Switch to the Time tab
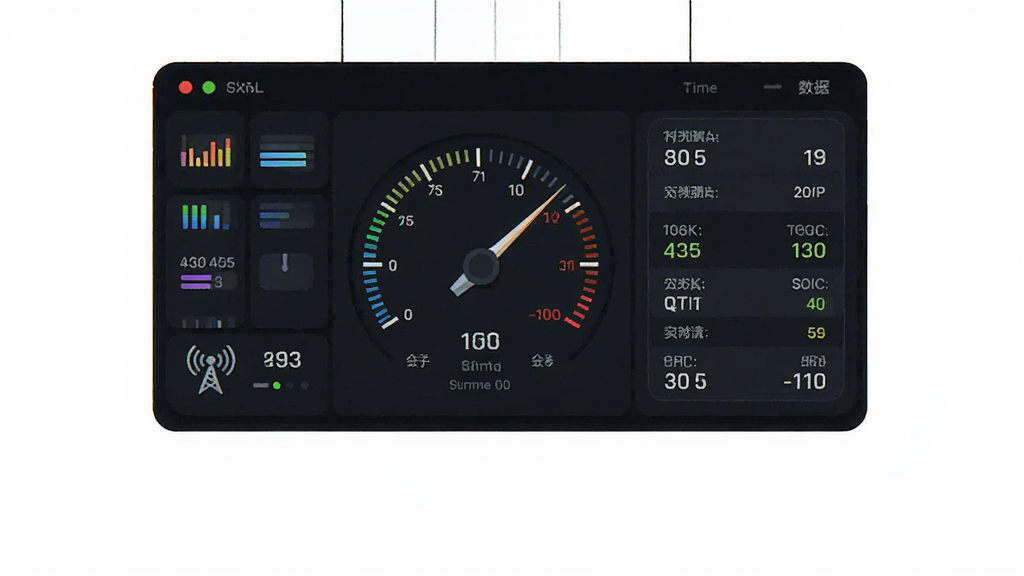The width and height of the screenshot is (1024, 576). 700,88
